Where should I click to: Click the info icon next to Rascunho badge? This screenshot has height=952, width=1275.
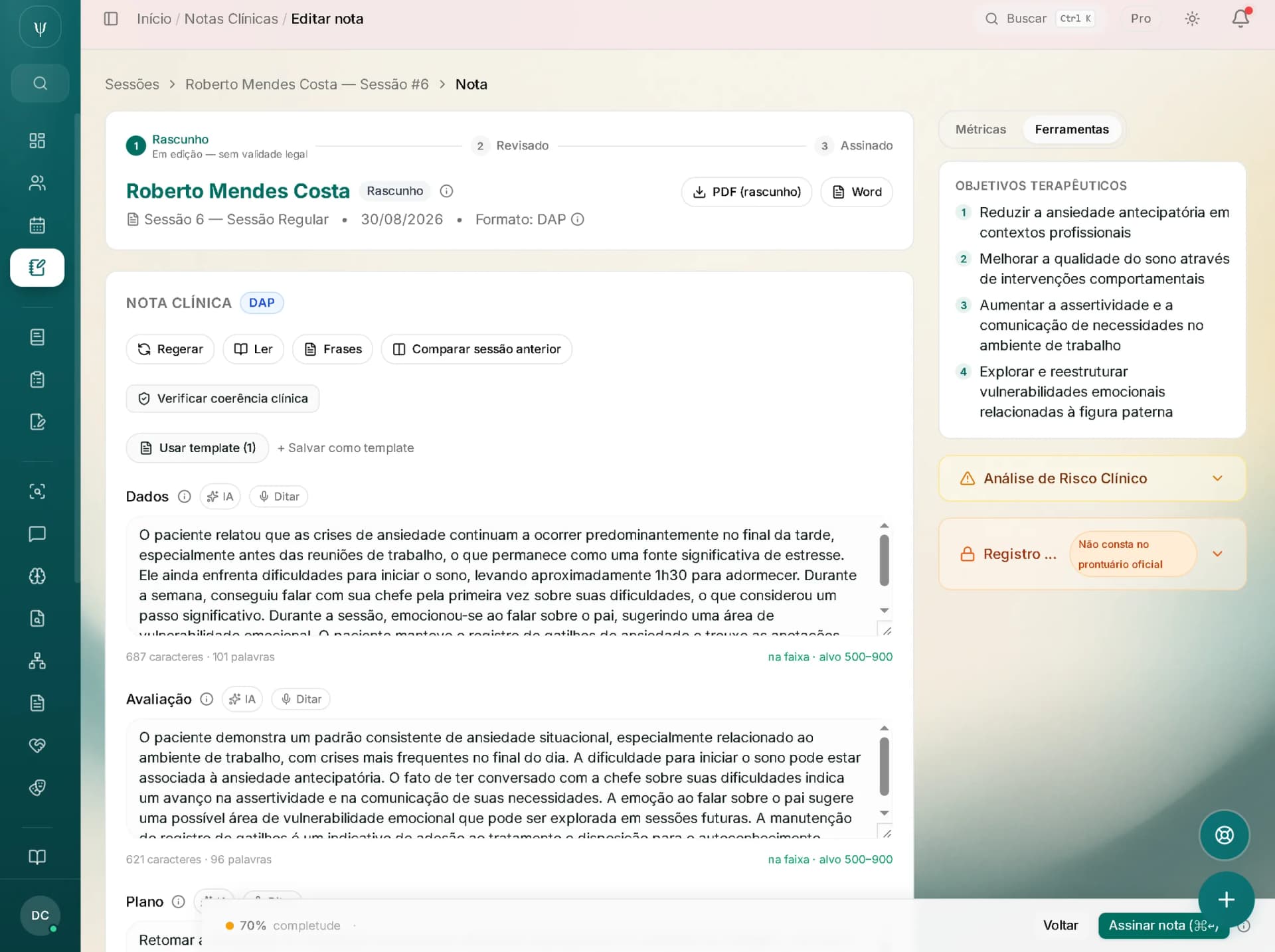point(446,191)
